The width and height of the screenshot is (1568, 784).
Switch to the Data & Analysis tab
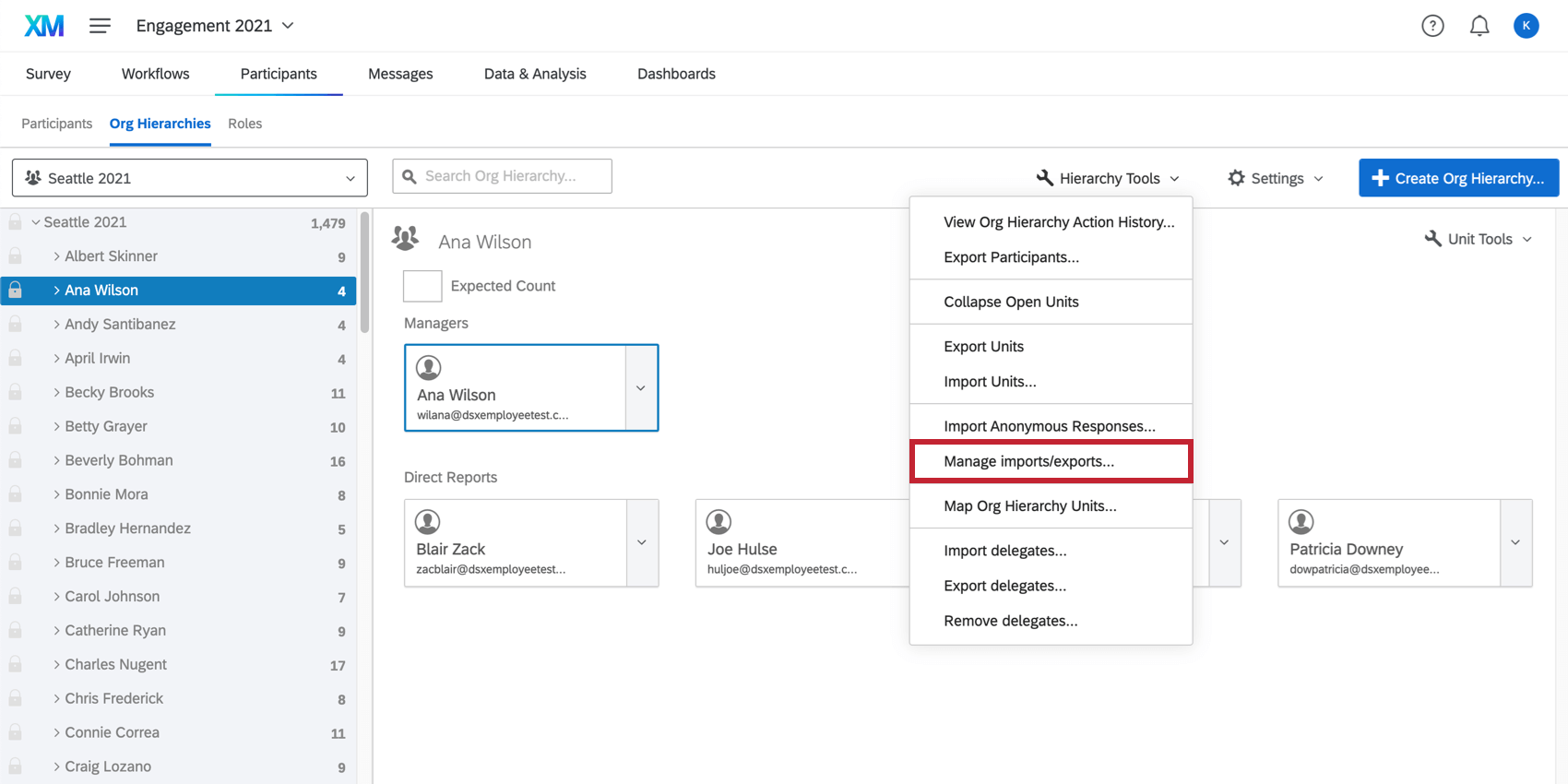tap(535, 74)
